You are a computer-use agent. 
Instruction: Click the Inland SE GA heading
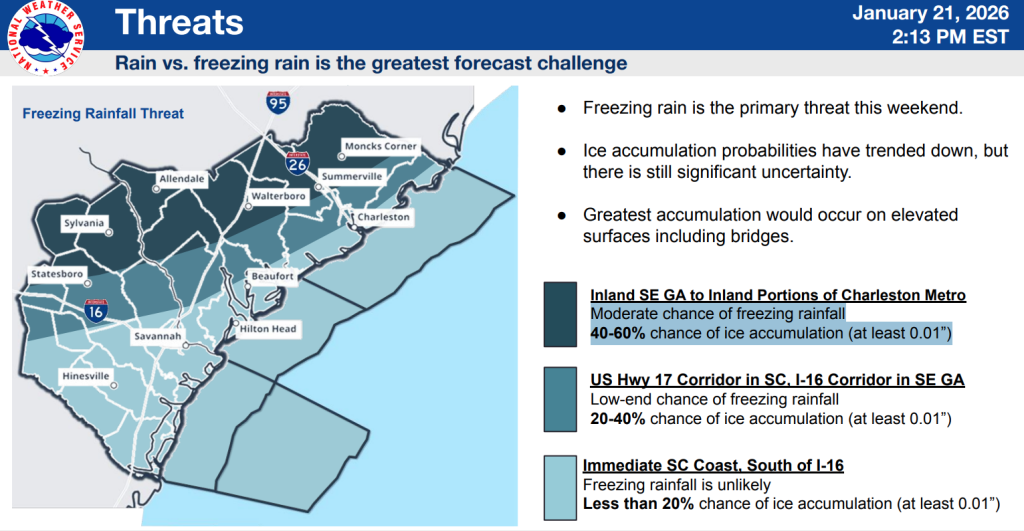(x=778, y=296)
